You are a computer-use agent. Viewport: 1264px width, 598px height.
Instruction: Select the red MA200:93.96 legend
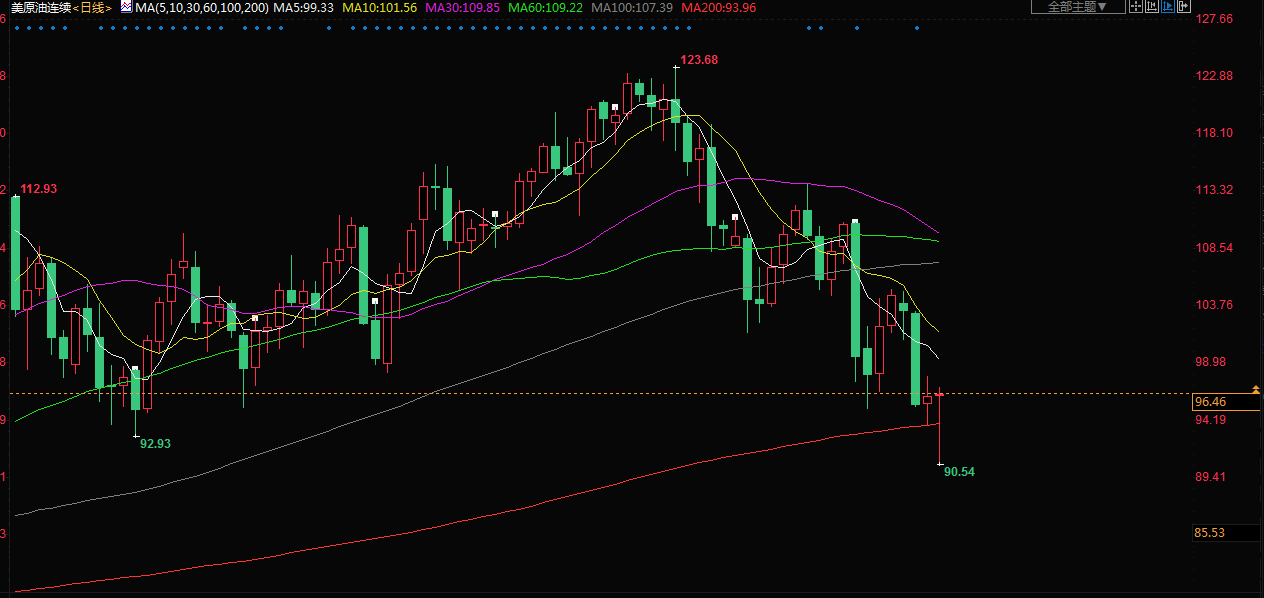coord(718,7)
